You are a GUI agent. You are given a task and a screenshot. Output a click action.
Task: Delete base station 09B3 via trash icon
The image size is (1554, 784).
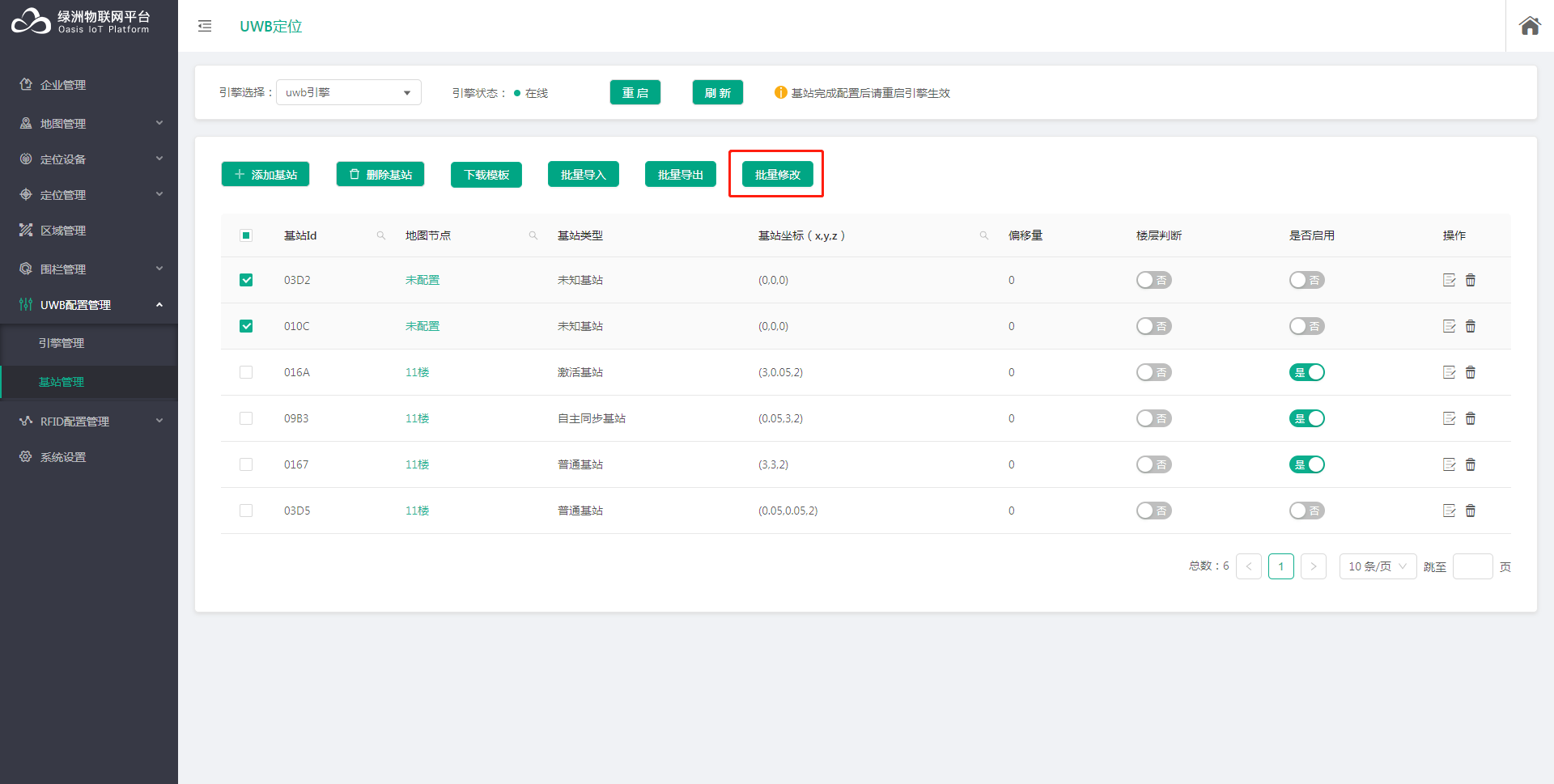1471,418
